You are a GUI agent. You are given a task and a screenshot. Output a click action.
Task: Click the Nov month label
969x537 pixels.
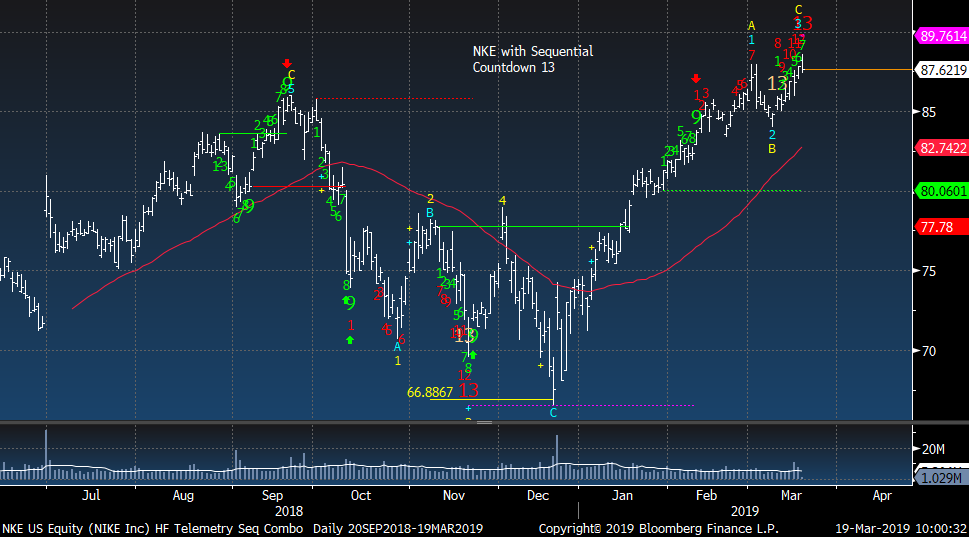[x=454, y=495]
